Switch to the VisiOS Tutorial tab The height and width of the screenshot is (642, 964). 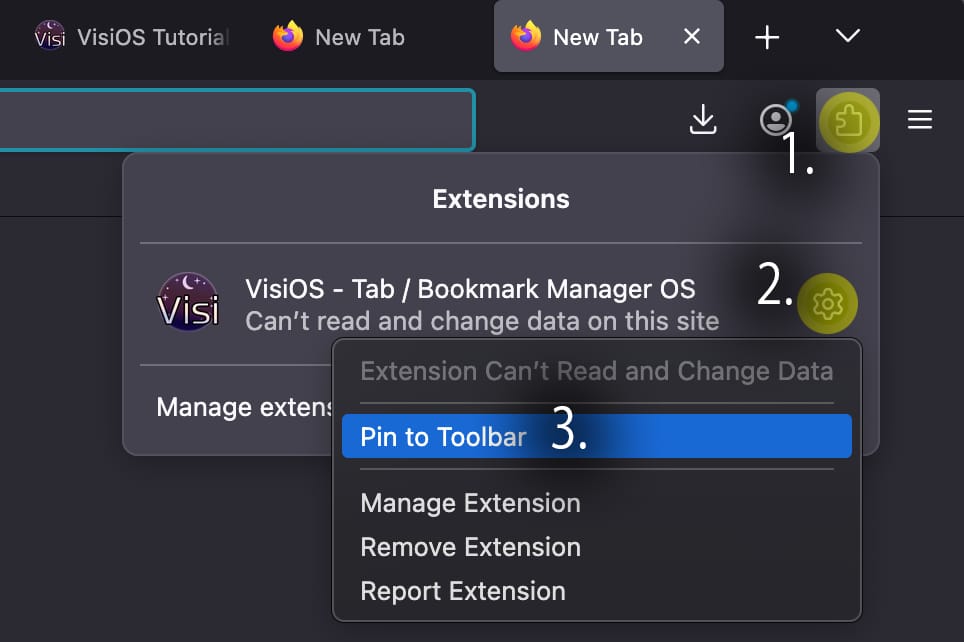pos(132,37)
